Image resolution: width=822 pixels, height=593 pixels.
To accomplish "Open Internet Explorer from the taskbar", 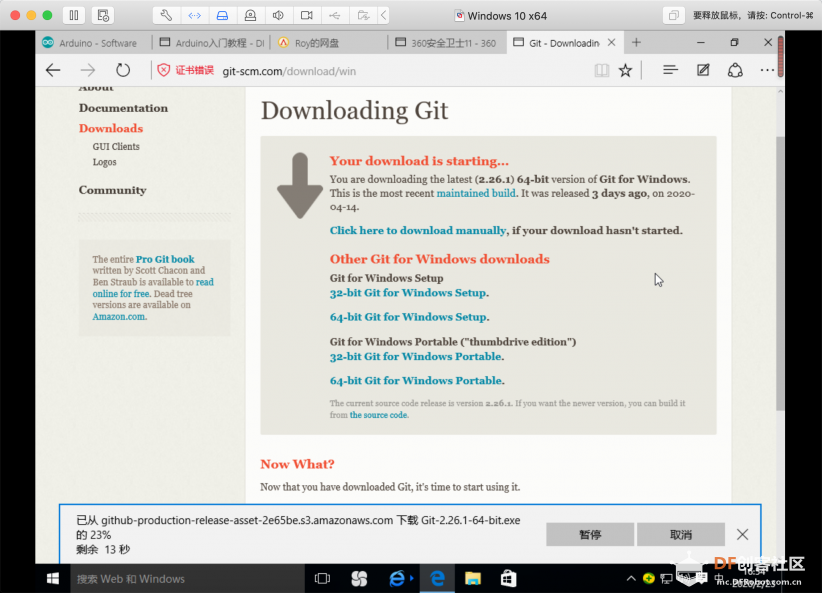I will click(x=398, y=578).
